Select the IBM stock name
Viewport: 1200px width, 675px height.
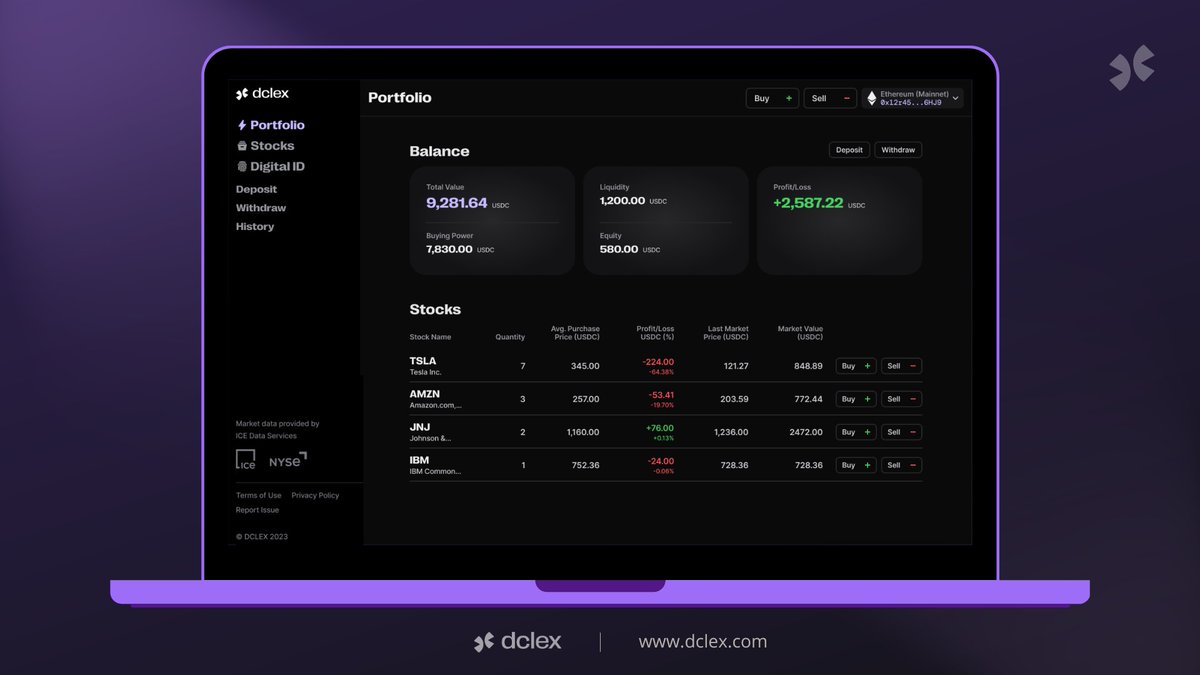(419, 460)
